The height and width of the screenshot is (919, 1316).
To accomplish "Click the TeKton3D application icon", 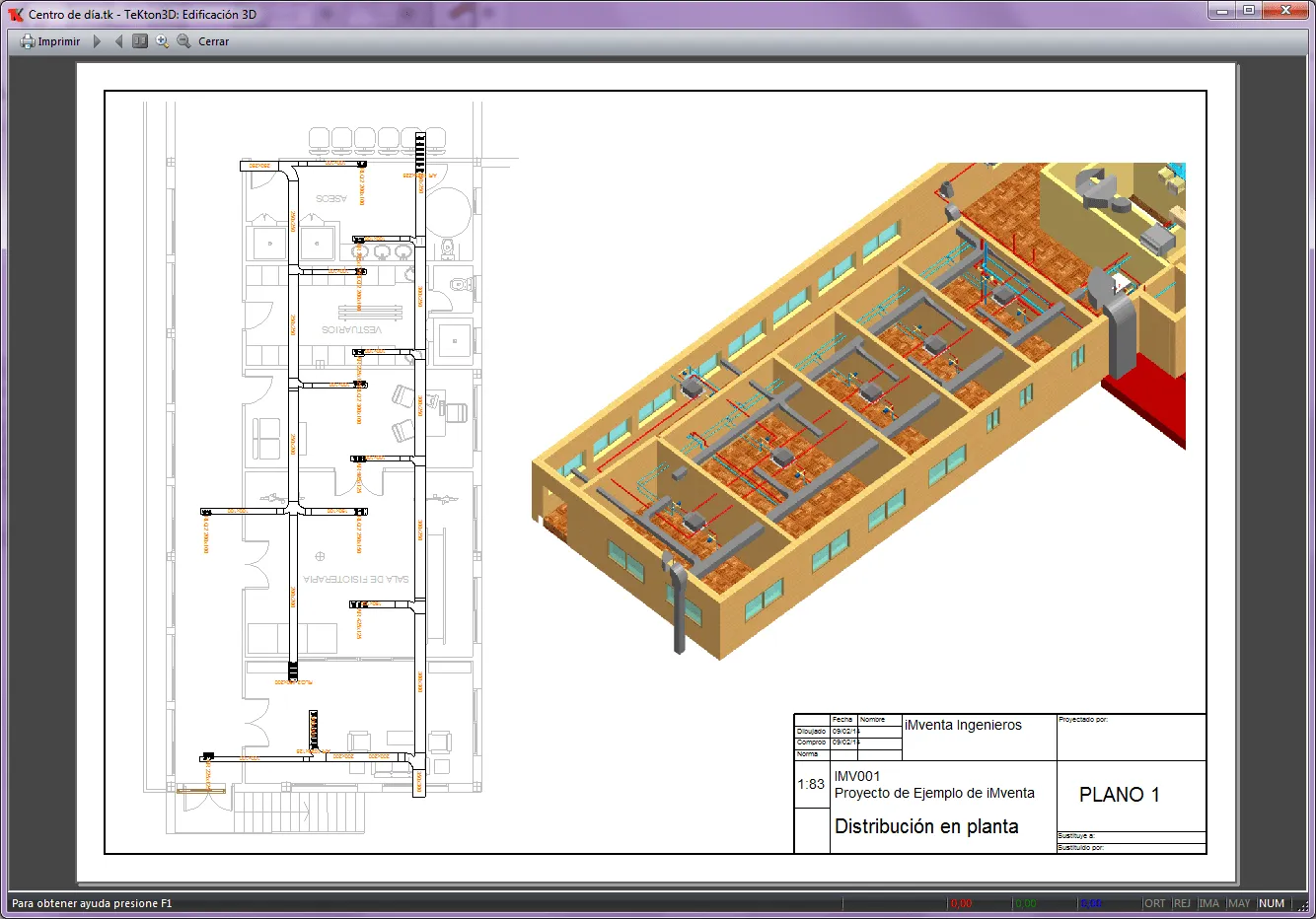I will (15, 15).
